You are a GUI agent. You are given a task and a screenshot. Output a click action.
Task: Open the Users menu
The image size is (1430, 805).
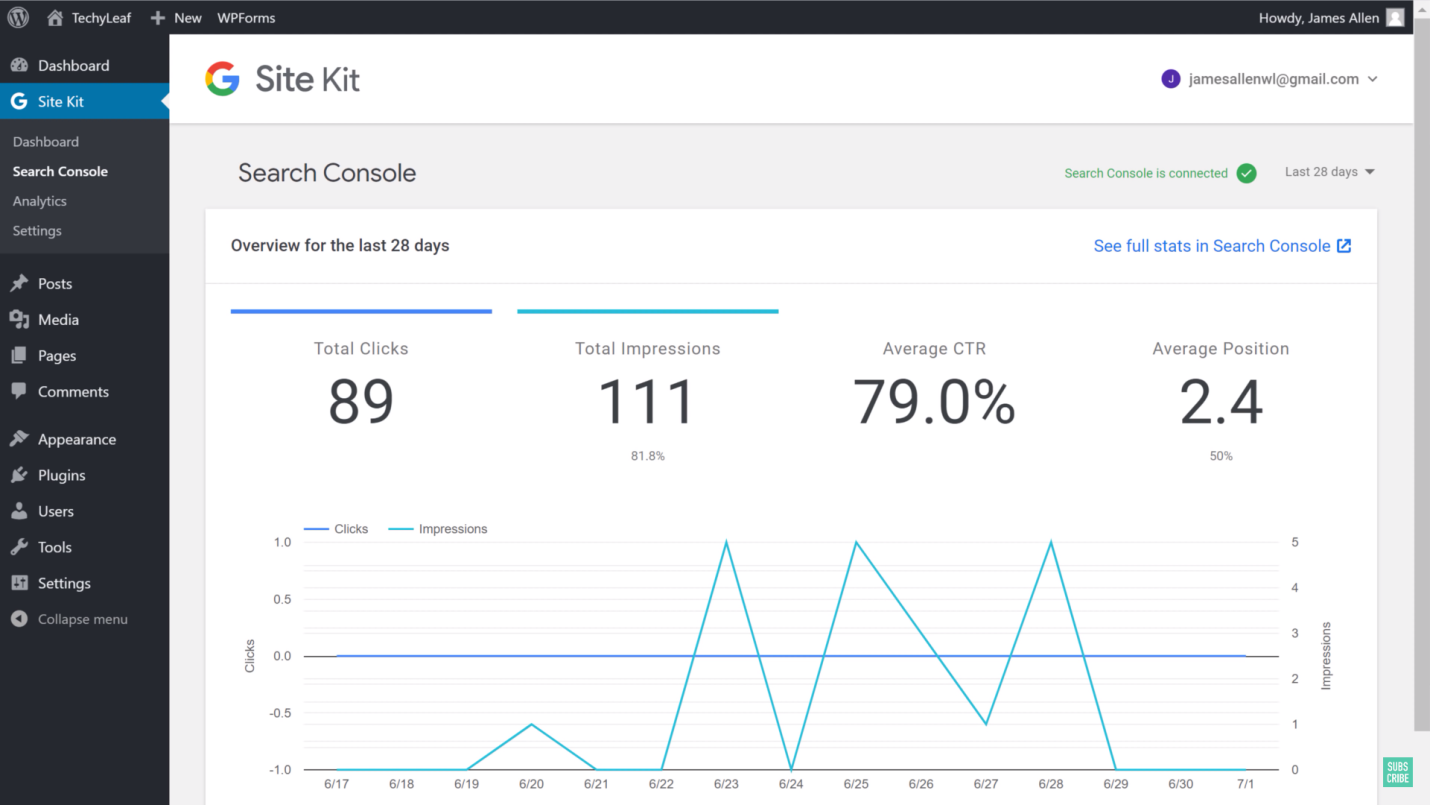coord(85,511)
